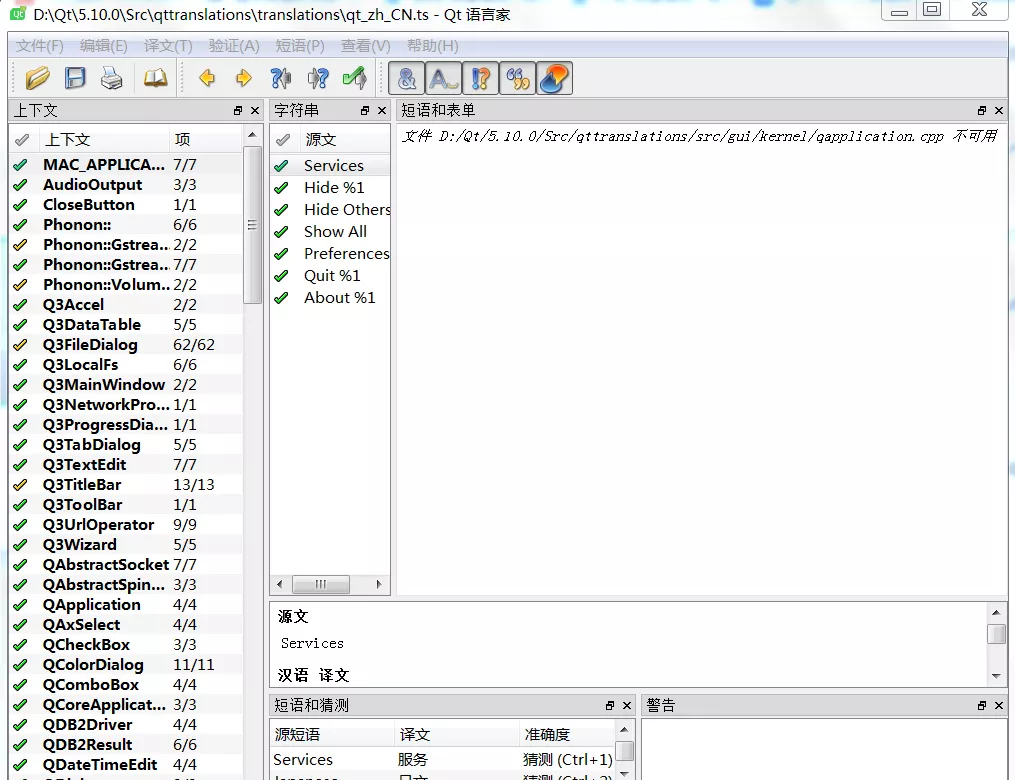Sort contexts by 上下文 column header
This screenshot has width=1015, height=780.
[102, 139]
